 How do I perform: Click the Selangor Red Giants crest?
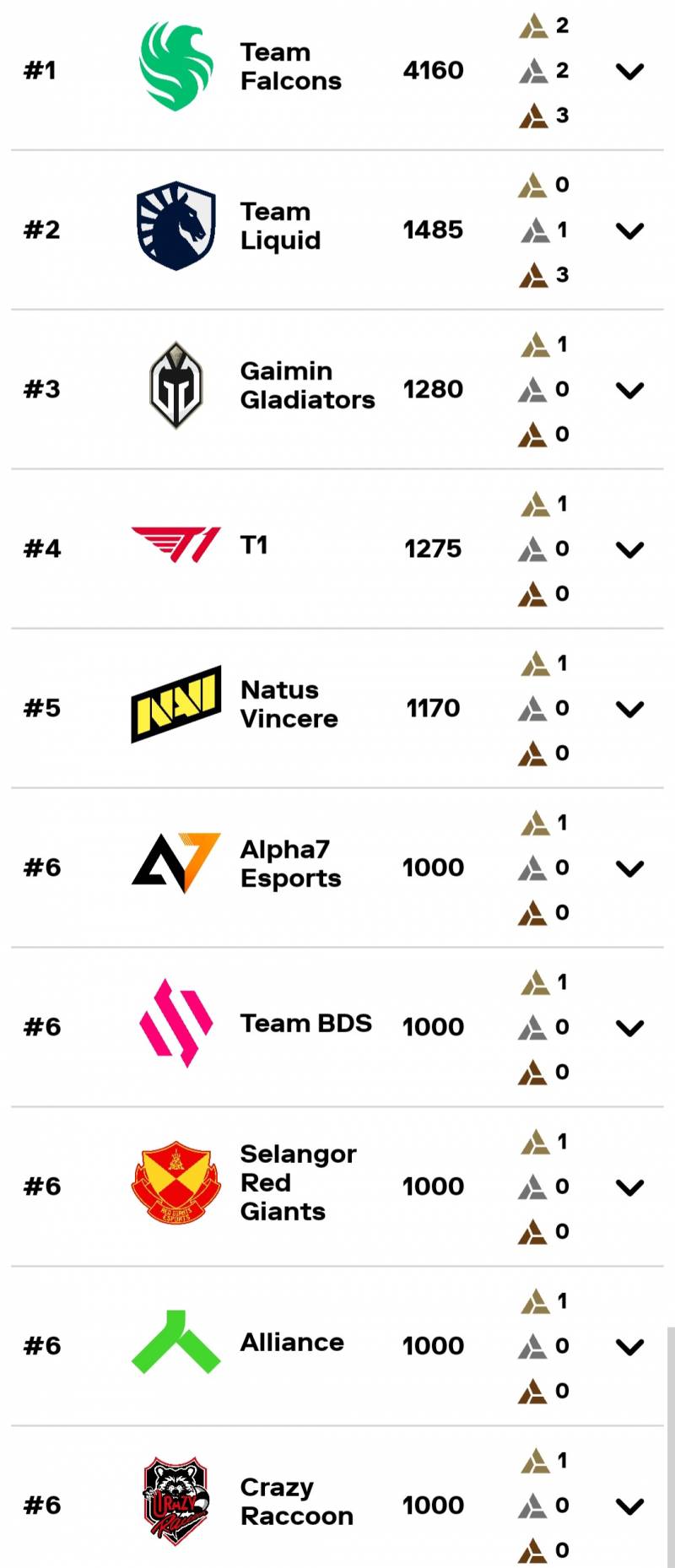coord(175,1182)
